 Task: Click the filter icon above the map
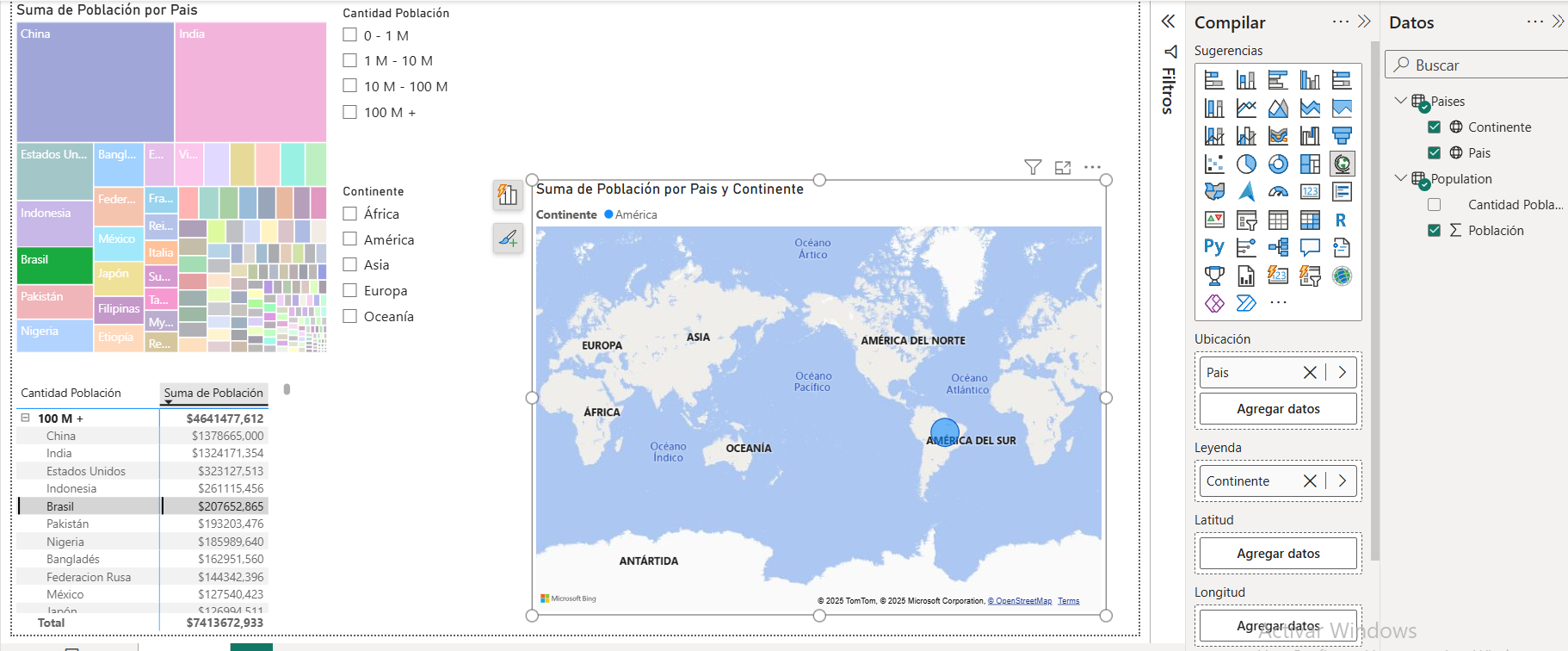tap(1033, 167)
